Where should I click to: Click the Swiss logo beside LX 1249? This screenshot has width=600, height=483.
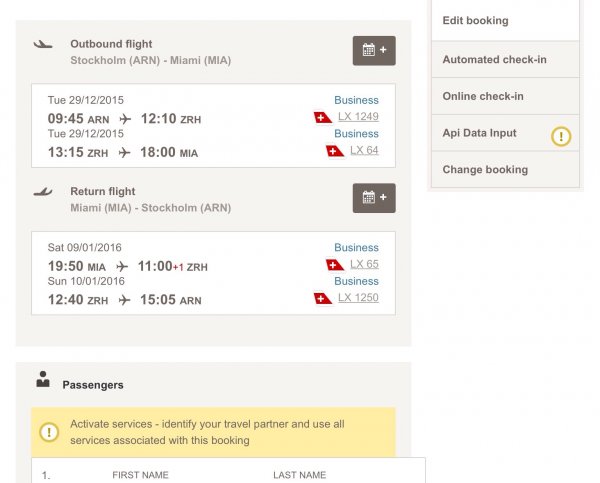click(322, 117)
